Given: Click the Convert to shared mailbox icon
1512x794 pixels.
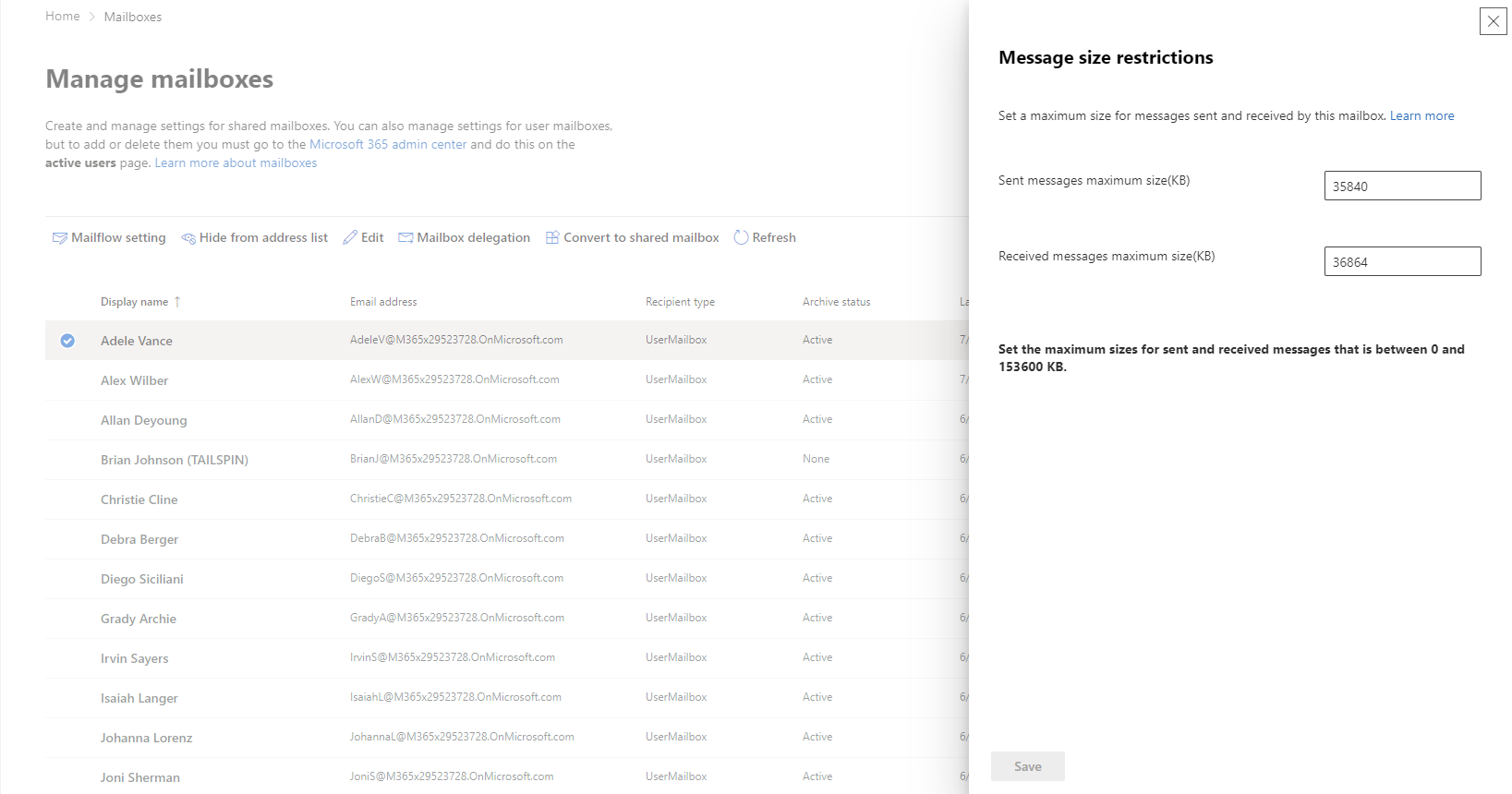Looking at the screenshot, I should 552,238.
